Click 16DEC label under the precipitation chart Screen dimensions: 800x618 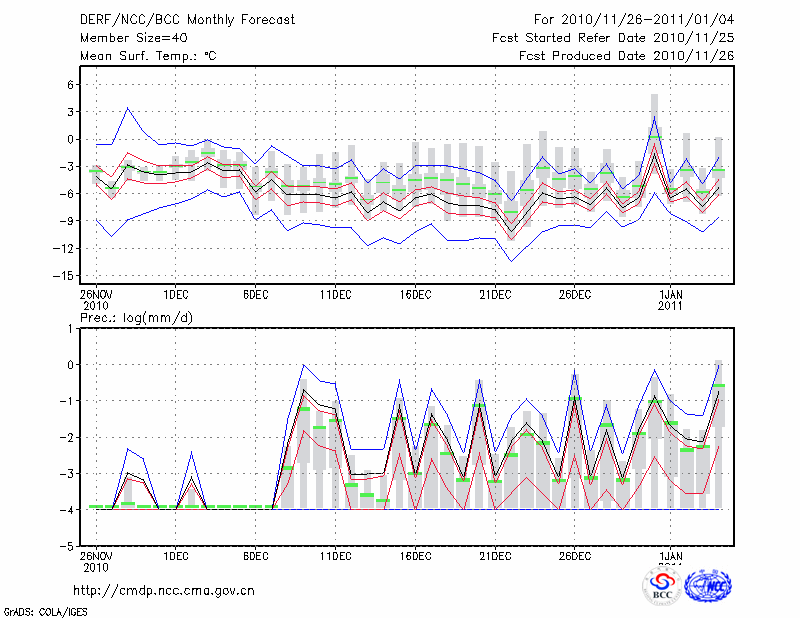click(x=415, y=555)
